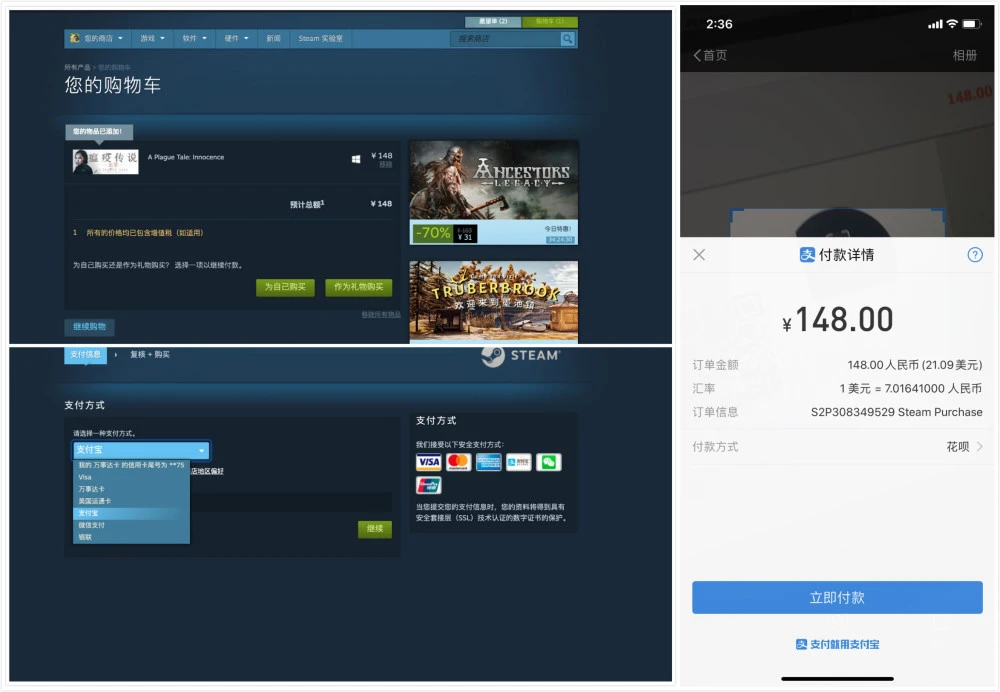Click the WeChat Pay logo
Image resolution: width=1000 pixels, height=692 pixels.
[x=548, y=462]
